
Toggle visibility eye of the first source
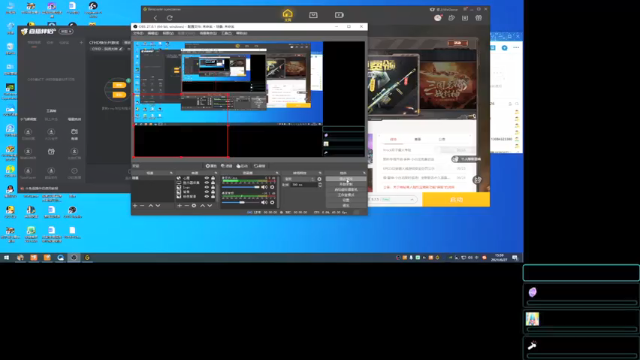click(207, 178)
